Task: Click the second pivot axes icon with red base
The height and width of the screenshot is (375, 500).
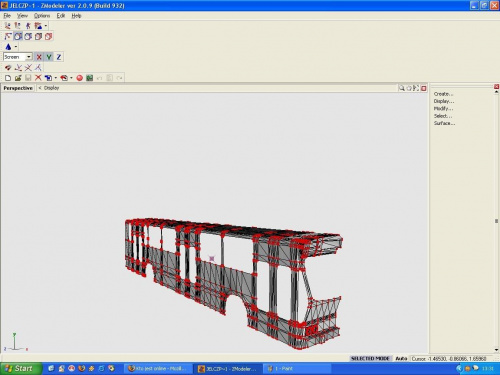Action: (18, 68)
